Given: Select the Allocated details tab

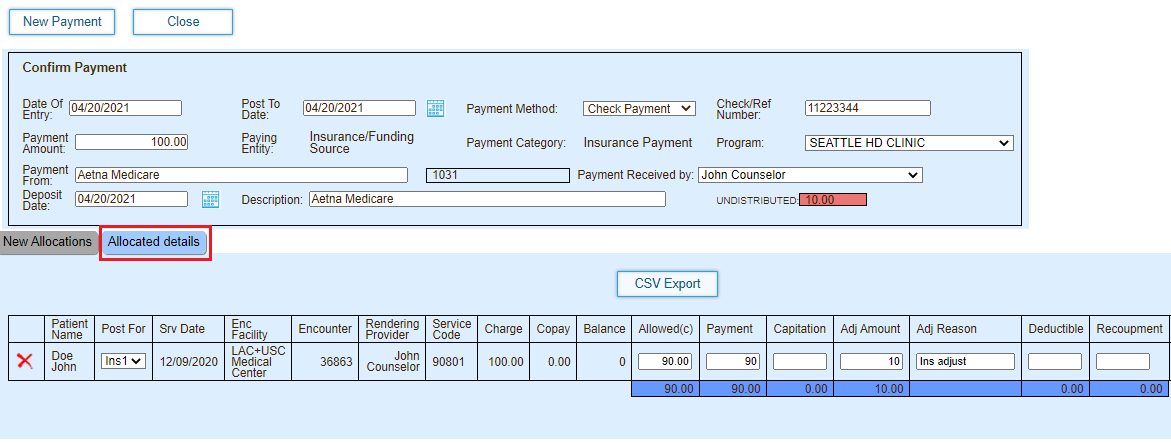Looking at the screenshot, I should coord(154,242).
